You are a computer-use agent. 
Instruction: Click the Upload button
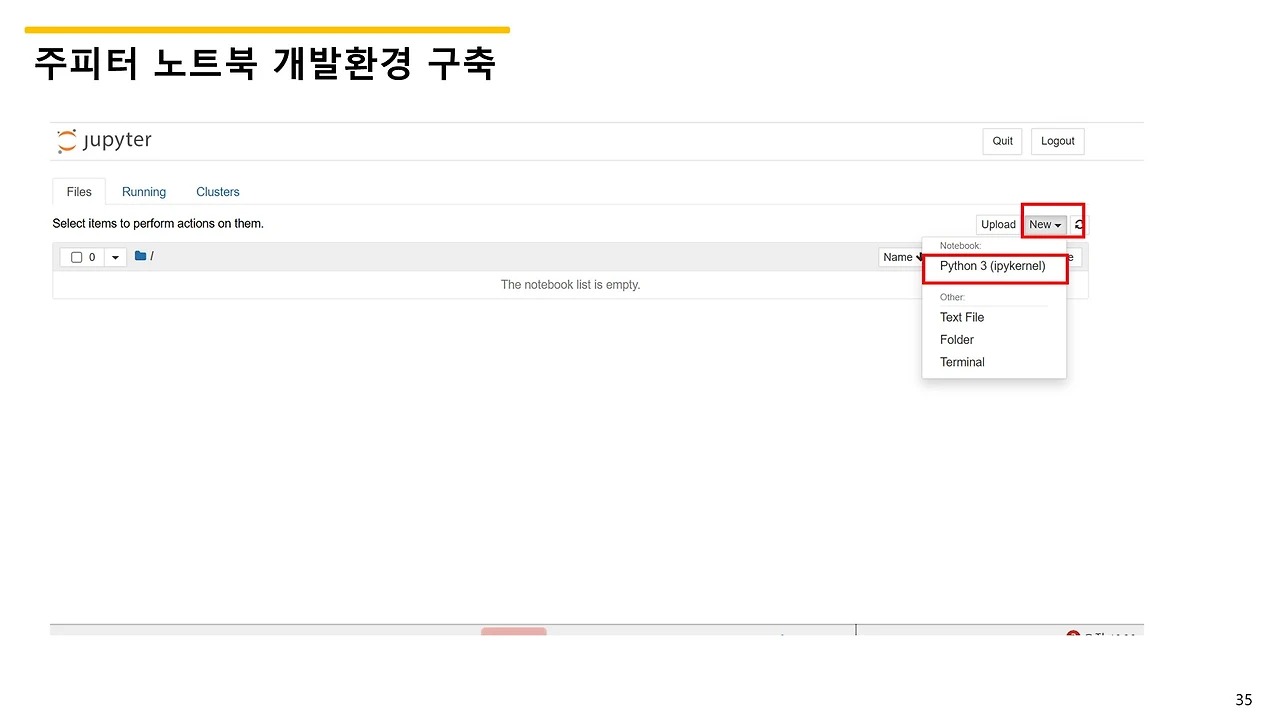(998, 225)
